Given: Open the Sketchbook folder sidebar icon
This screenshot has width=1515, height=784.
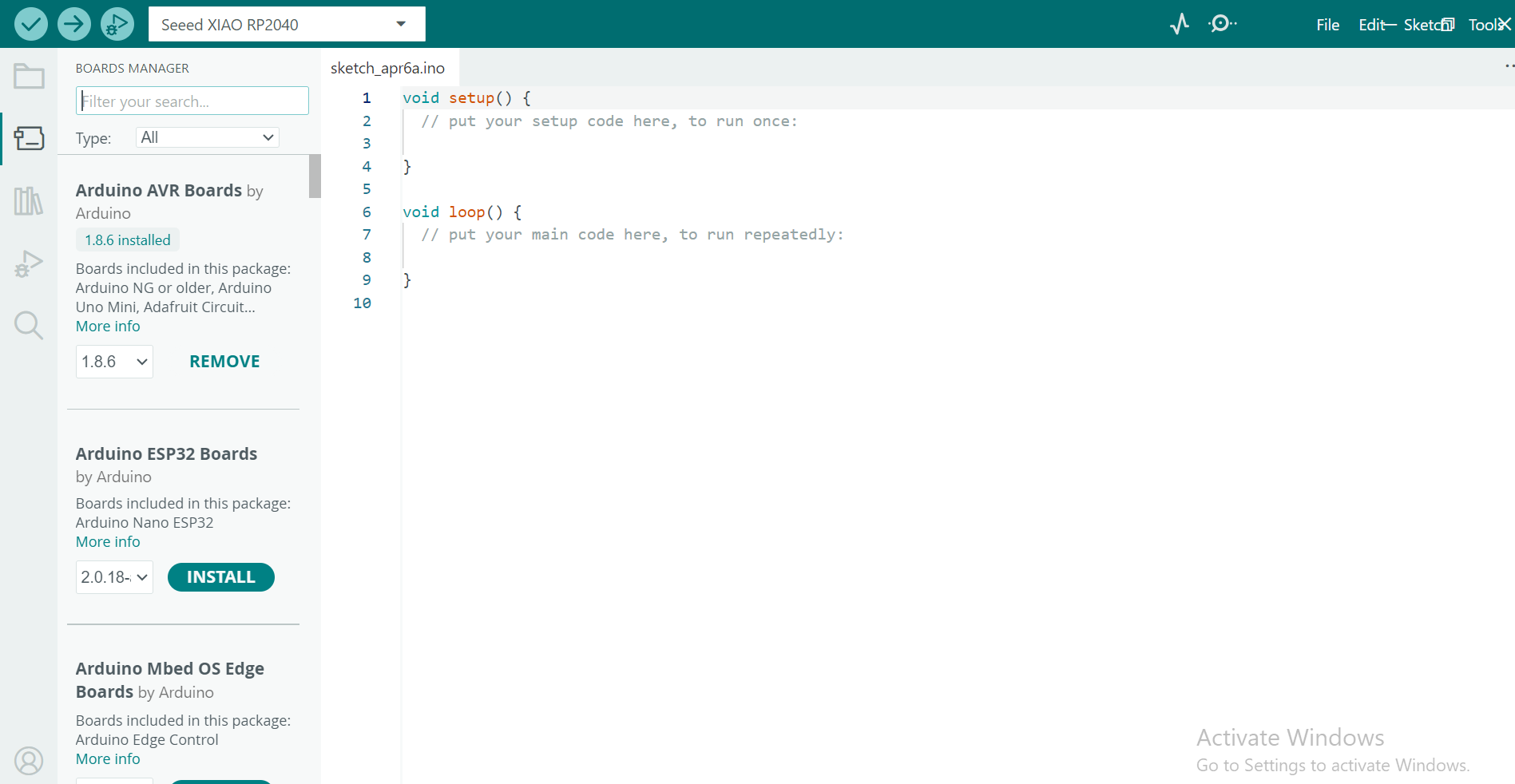Looking at the screenshot, I should pos(29,77).
